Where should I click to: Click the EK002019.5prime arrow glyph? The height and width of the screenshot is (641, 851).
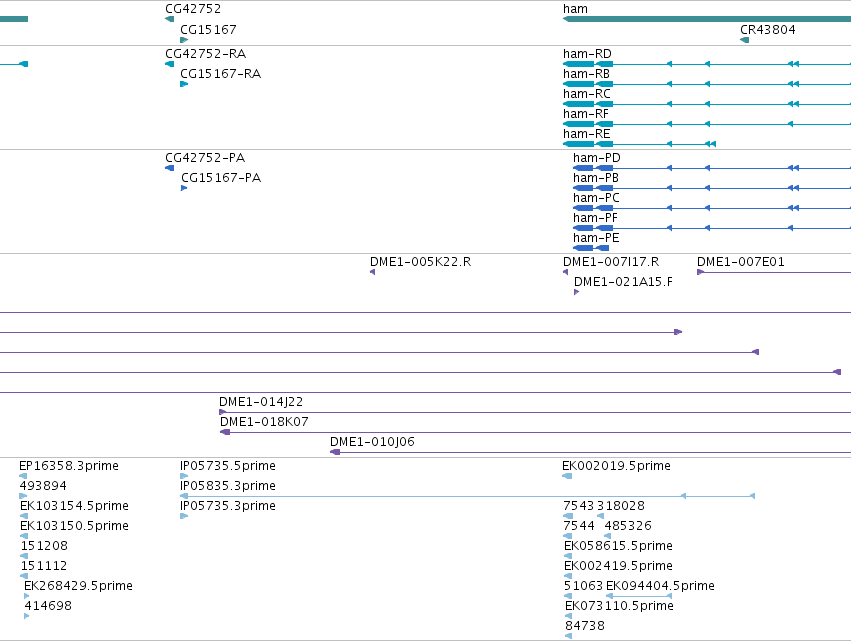pos(567,476)
